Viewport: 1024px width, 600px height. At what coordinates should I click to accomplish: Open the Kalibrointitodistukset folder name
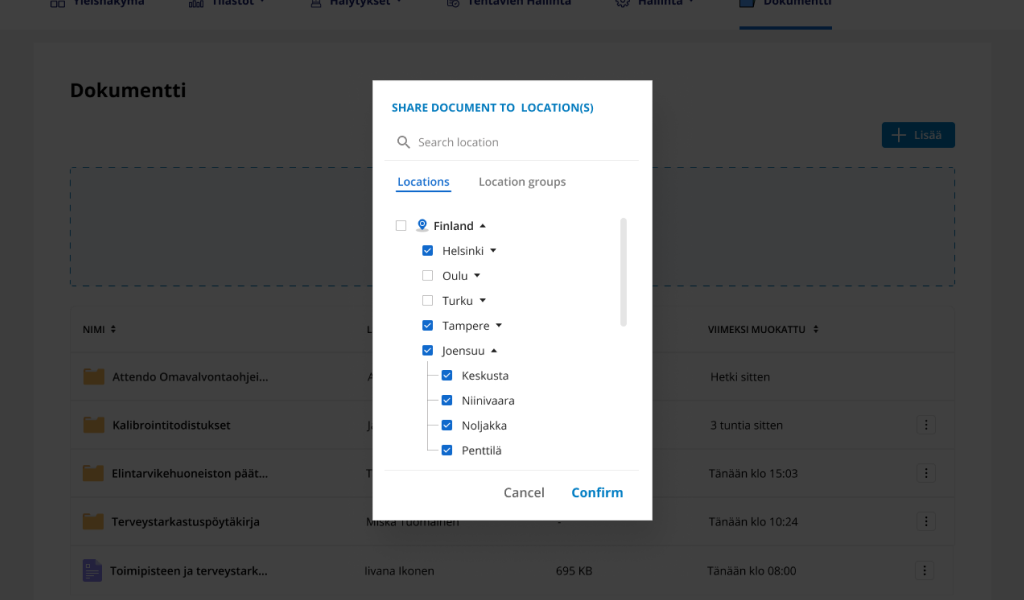pos(171,425)
